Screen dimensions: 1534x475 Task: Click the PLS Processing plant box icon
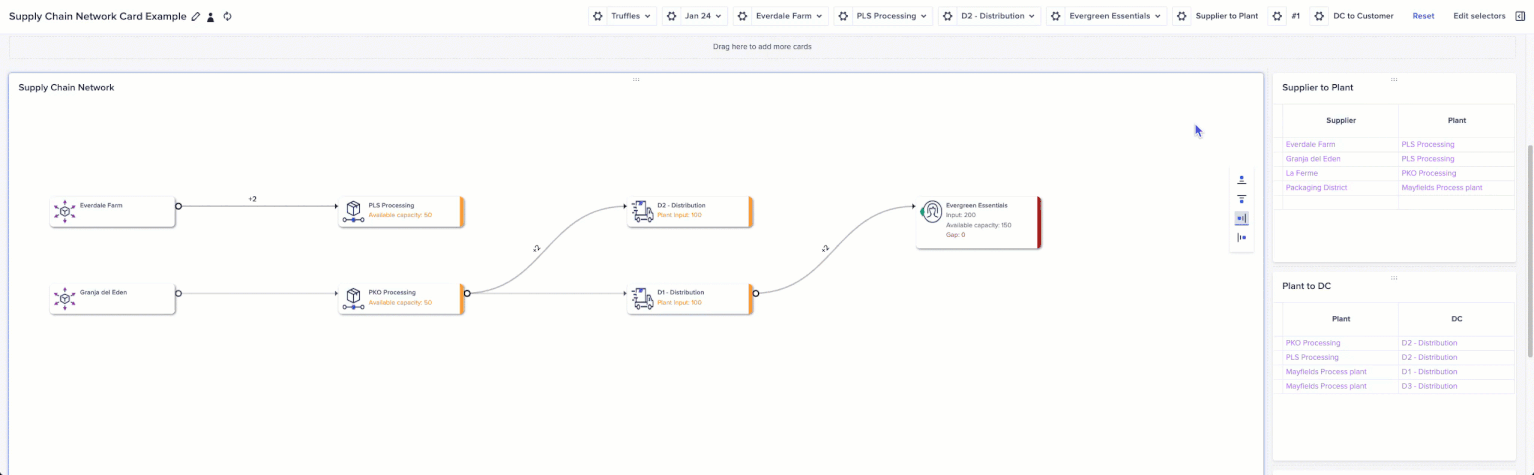(x=353, y=211)
